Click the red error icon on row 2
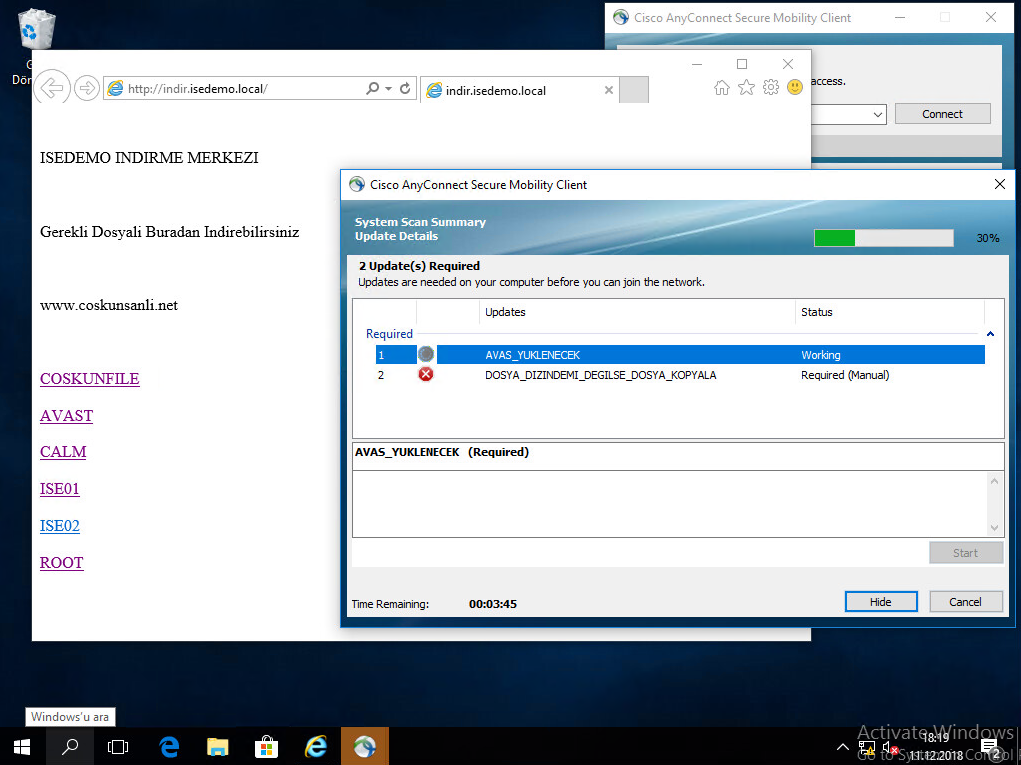 click(x=426, y=374)
